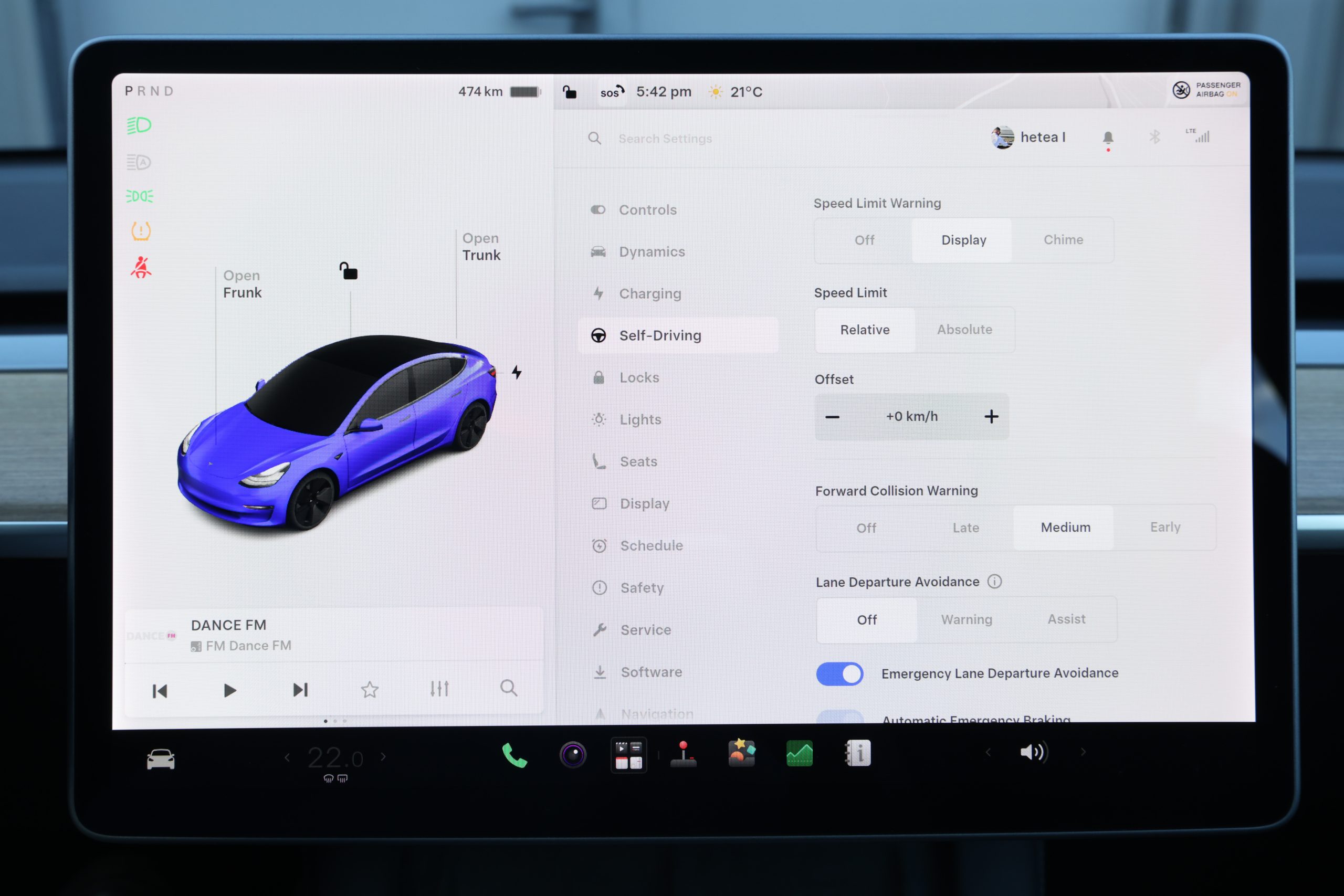
Task: Increase temperature with right chevron
Action: (x=383, y=757)
